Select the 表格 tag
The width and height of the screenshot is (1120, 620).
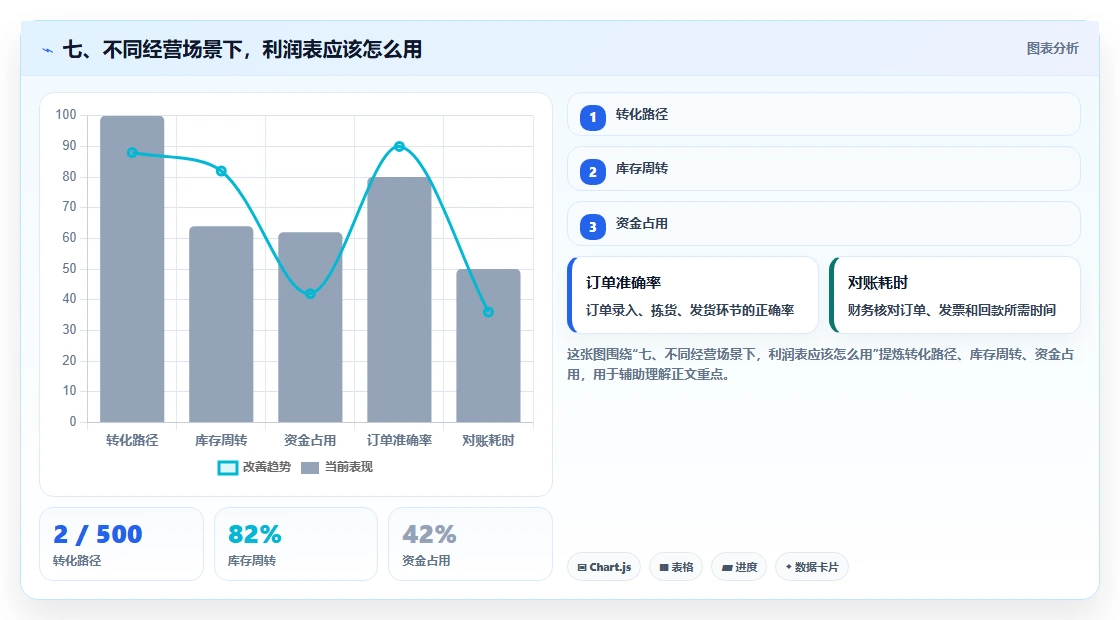(x=676, y=567)
